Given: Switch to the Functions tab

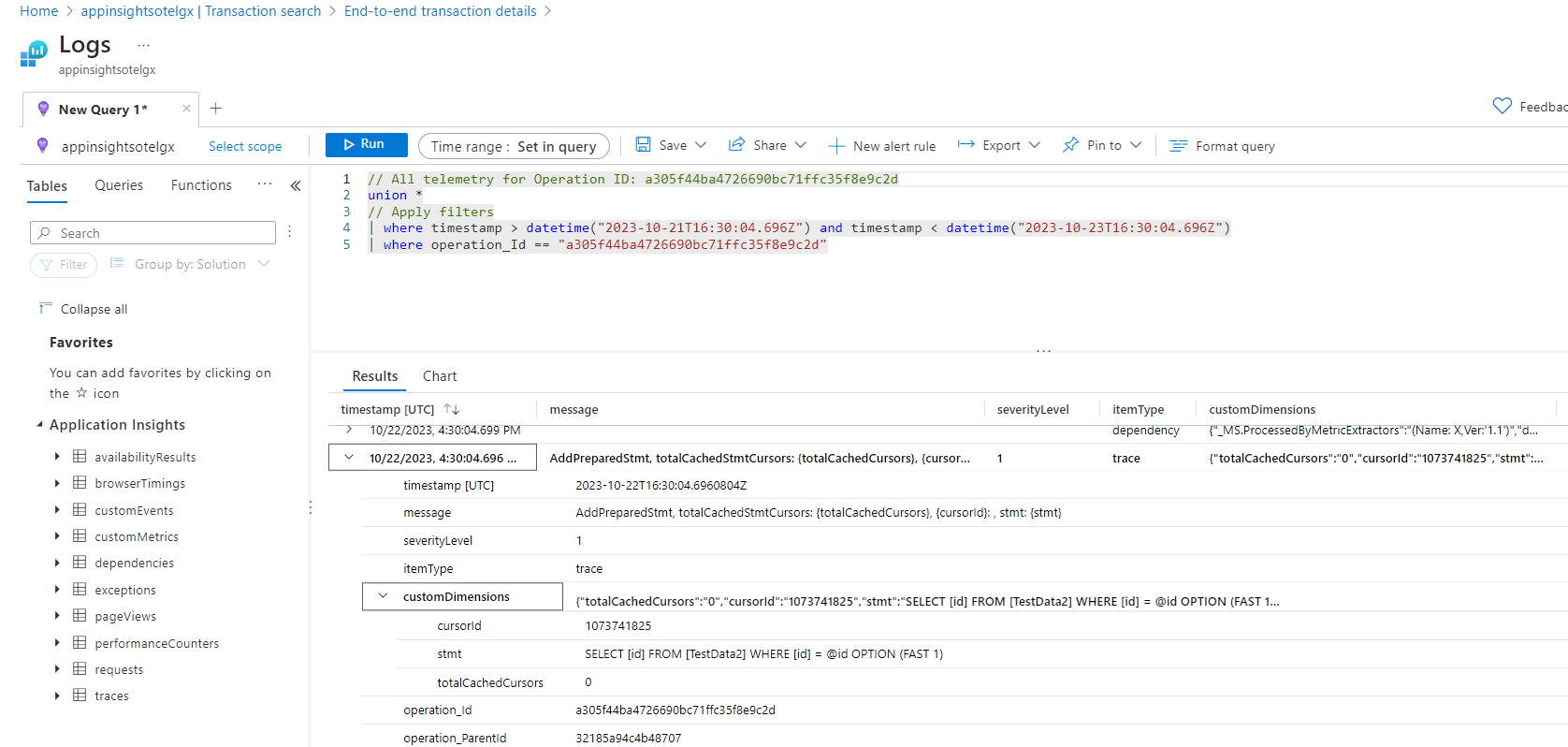Looking at the screenshot, I should pos(201,185).
